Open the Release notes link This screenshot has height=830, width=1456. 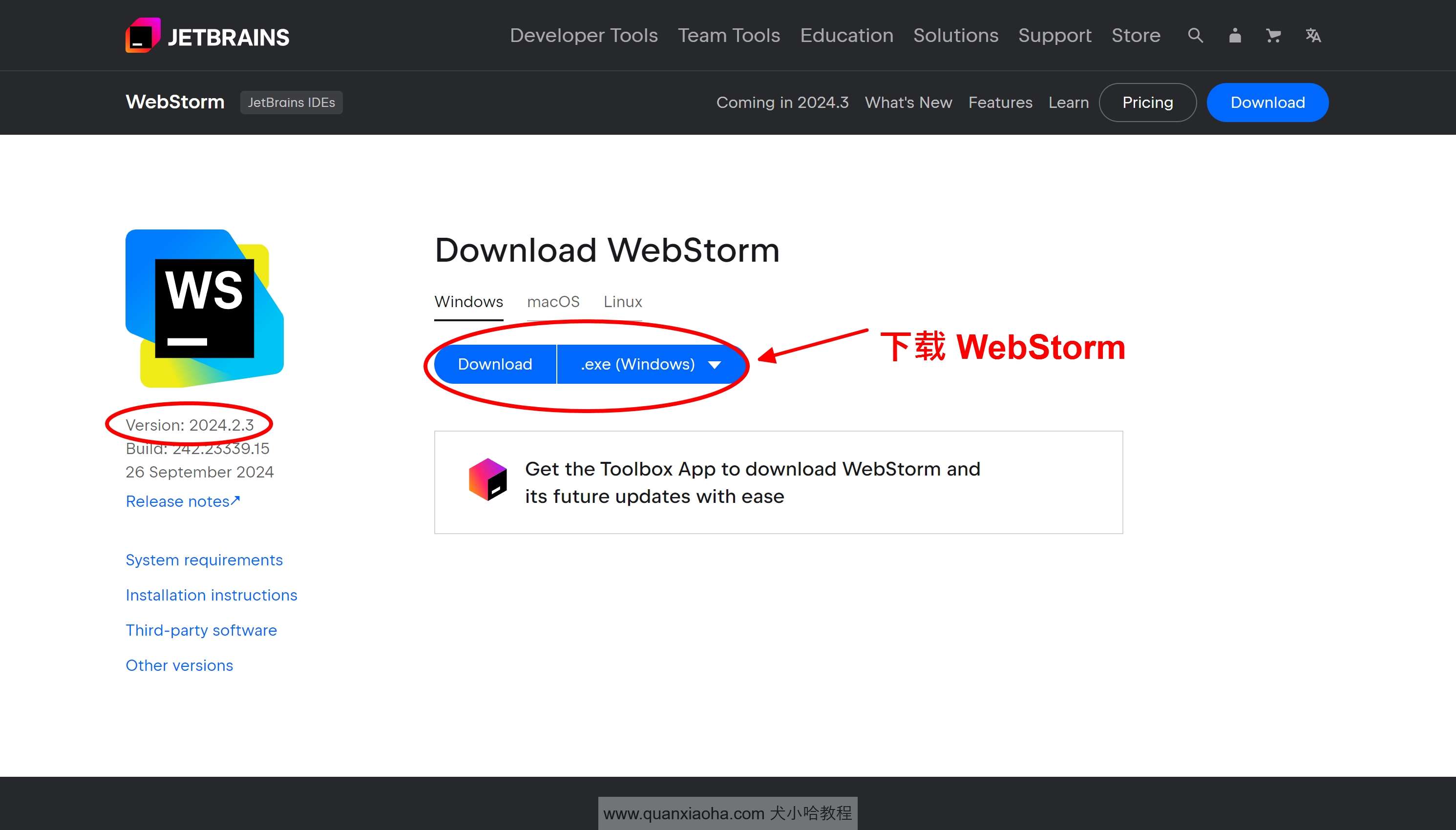pos(183,501)
